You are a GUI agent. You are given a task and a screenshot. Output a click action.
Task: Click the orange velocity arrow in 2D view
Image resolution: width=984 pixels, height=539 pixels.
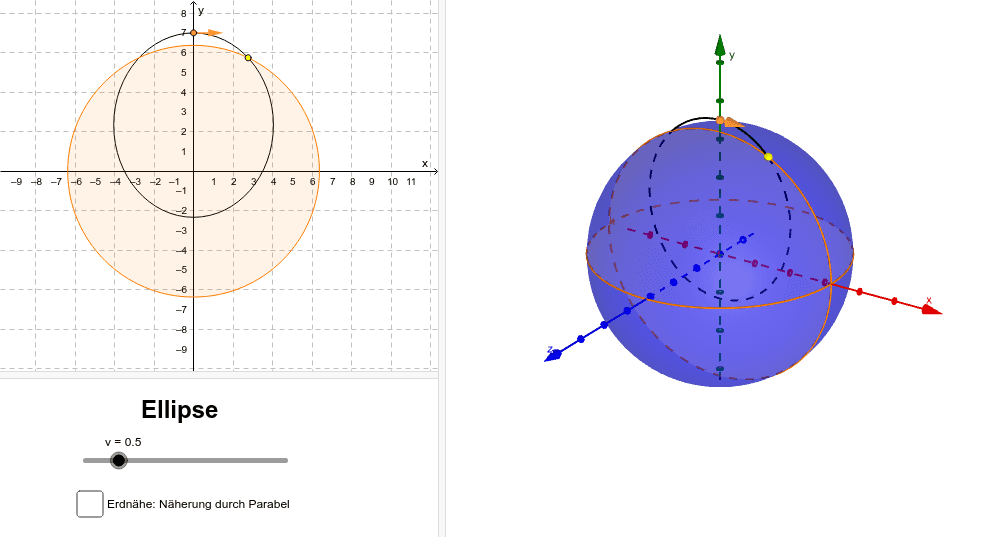[x=215, y=33]
